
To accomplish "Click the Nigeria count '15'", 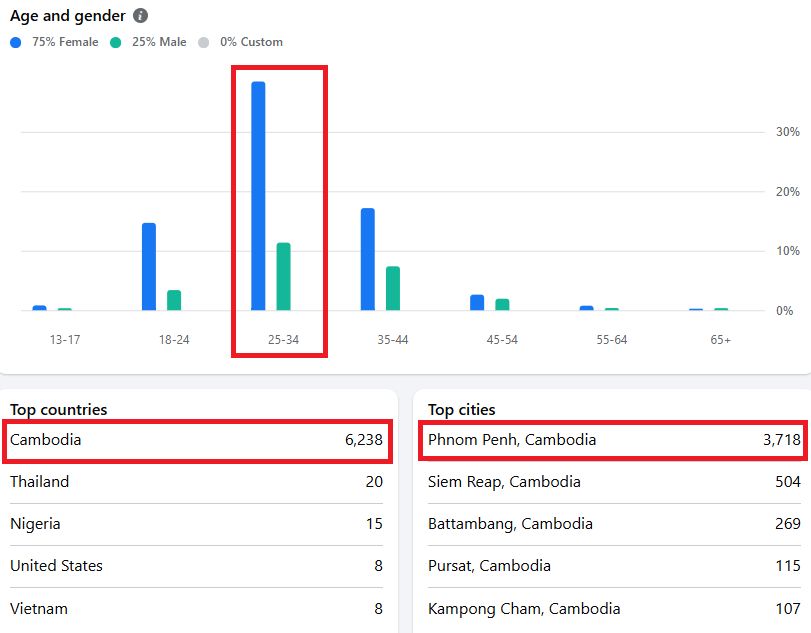I will click(374, 524).
